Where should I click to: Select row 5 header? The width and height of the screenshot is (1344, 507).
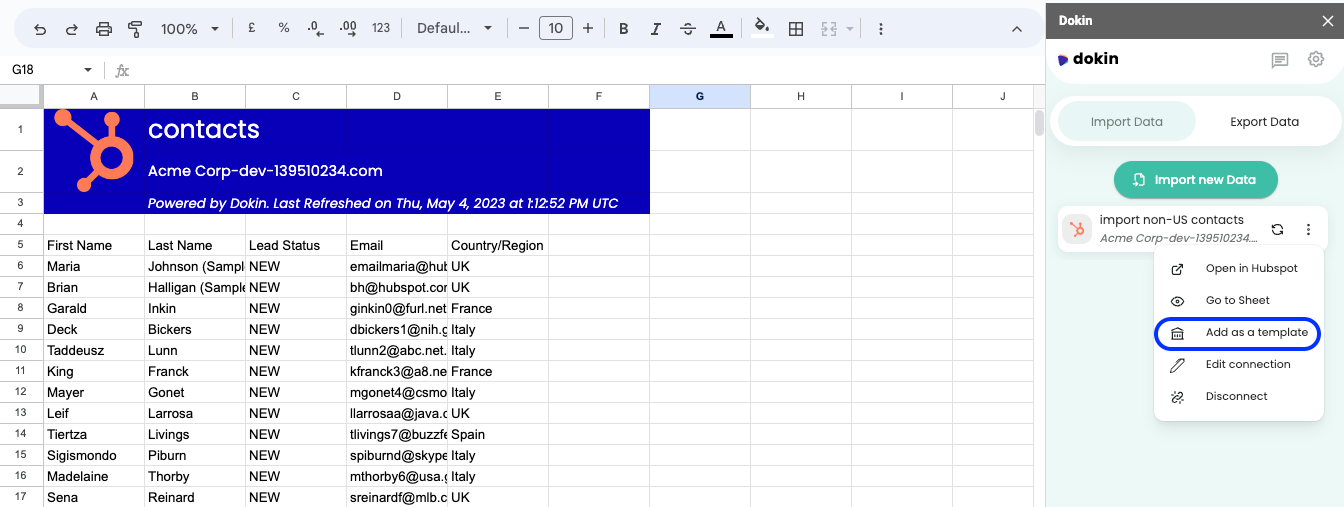point(21,245)
